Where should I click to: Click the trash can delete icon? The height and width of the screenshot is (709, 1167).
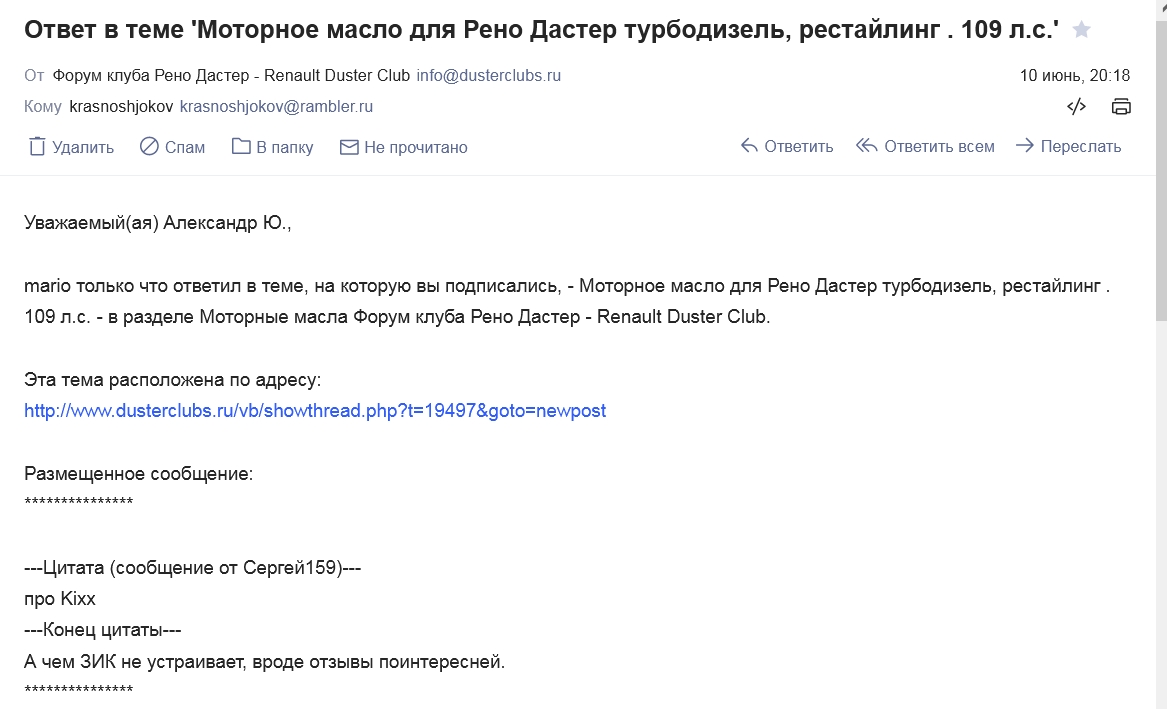37,147
